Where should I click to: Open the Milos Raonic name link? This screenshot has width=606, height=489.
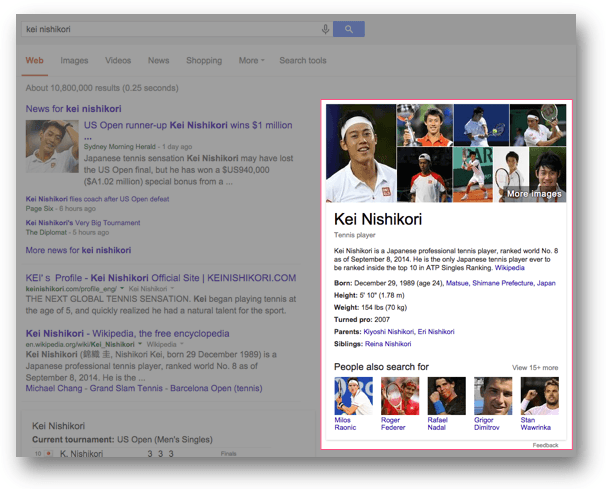[x=345, y=424]
